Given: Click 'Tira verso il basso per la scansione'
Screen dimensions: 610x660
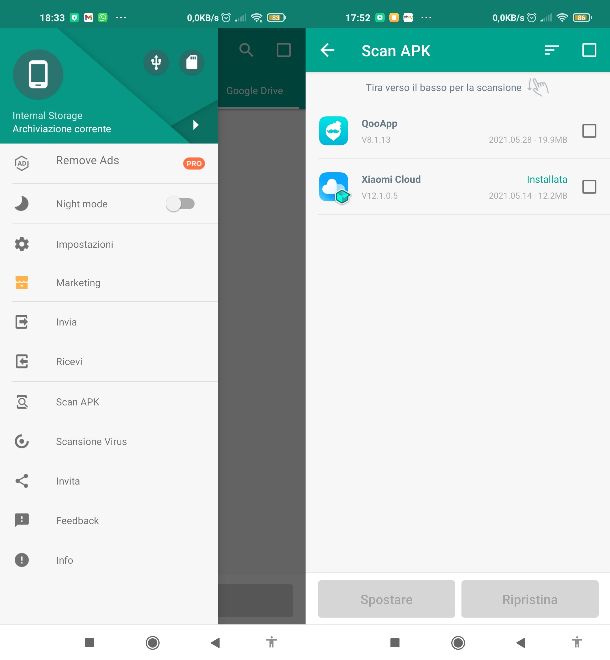Looking at the screenshot, I should pos(443,88).
